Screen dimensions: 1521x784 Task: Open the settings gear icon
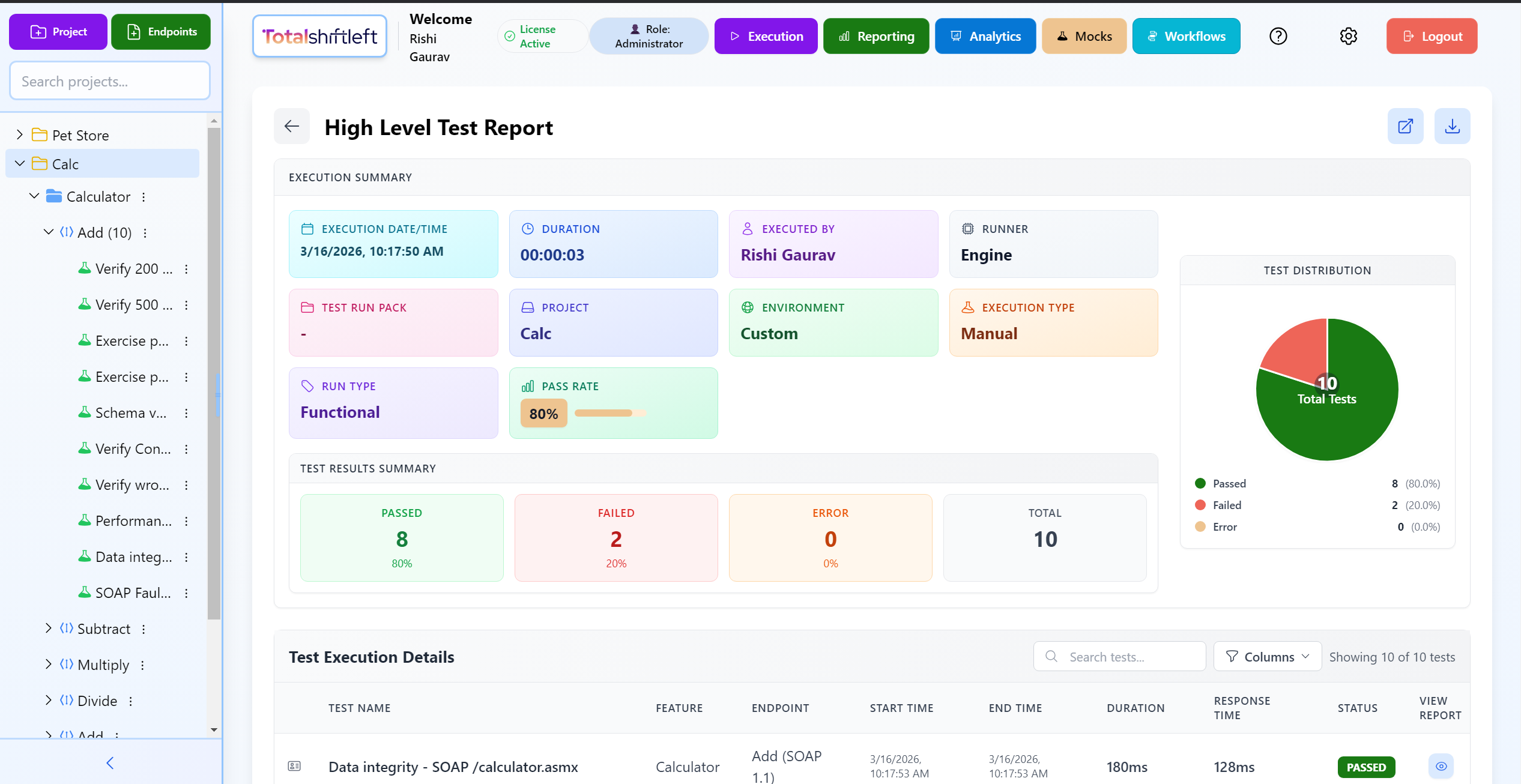(1348, 36)
